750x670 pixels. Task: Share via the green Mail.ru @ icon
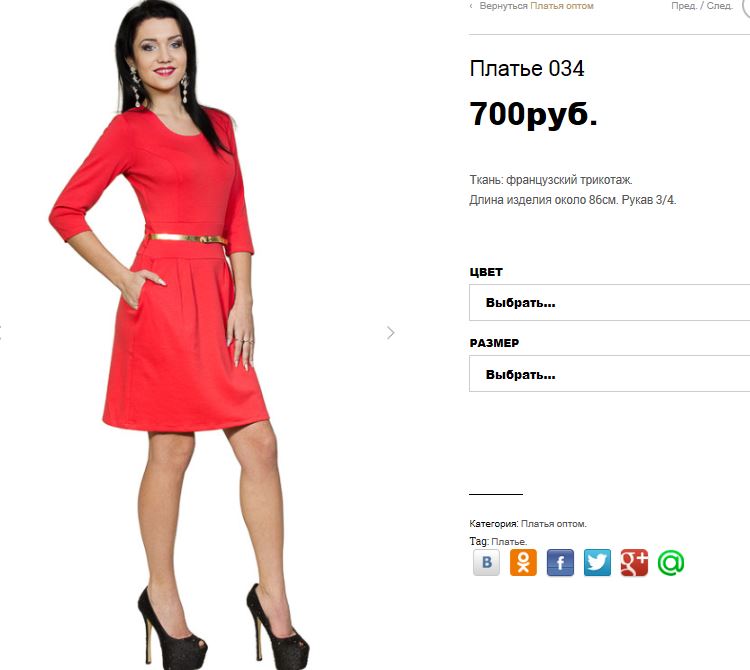671,562
